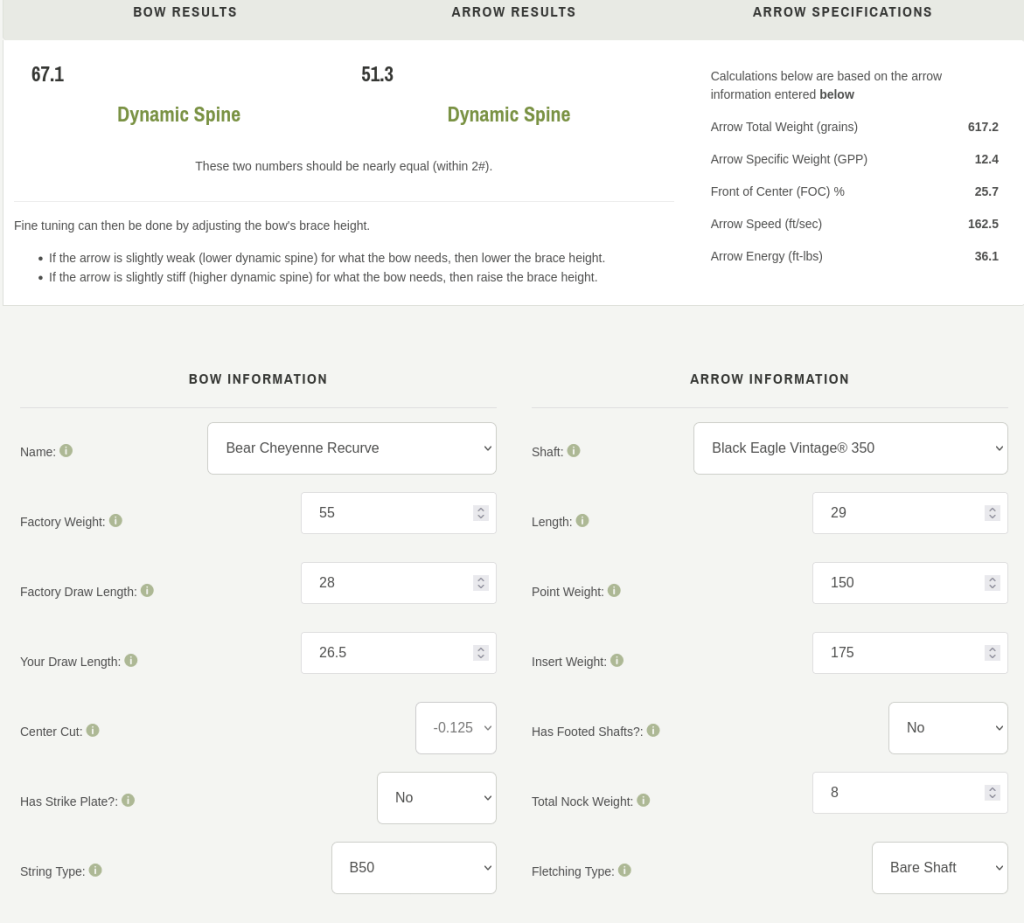1024x923 pixels.
Task: Open the Center Cut dropdown
Action: click(x=455, y=728)
